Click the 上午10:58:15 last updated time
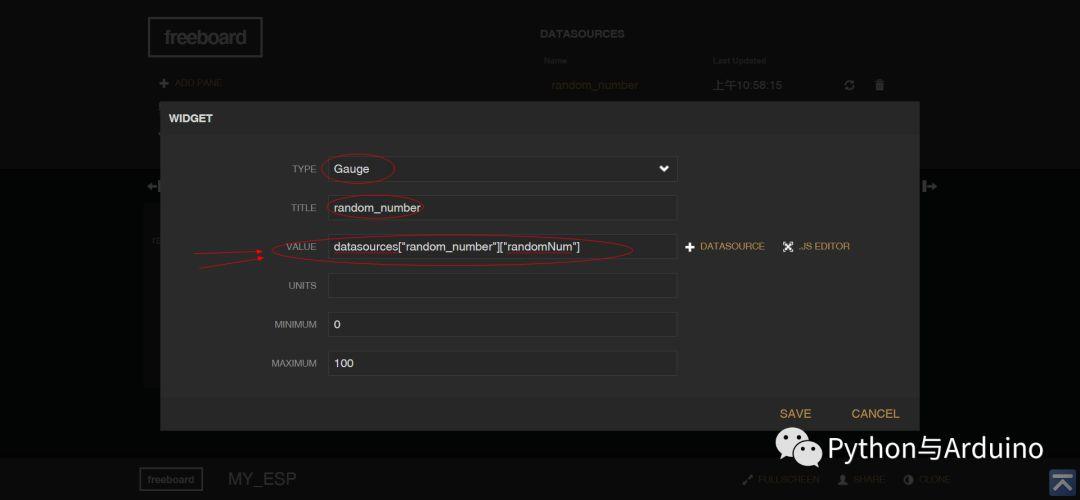Viewport: 1080px width, 500px height. 747,85
